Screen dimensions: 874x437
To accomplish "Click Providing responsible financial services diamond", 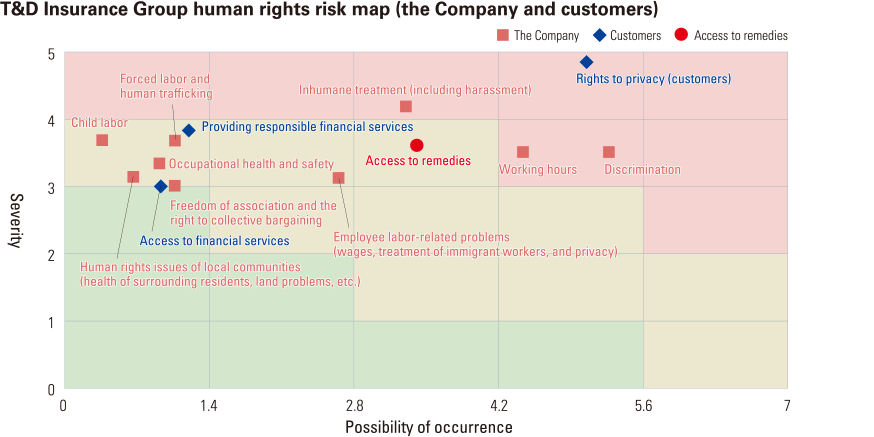I will pyautogui.click(x=188, y=130).
